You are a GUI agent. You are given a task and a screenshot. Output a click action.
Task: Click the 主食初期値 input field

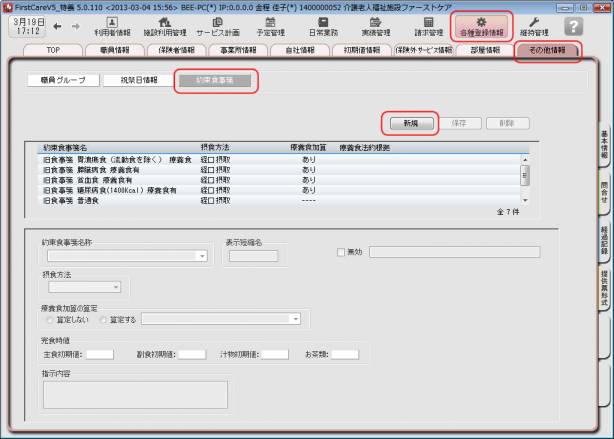(x=100, y=354)
